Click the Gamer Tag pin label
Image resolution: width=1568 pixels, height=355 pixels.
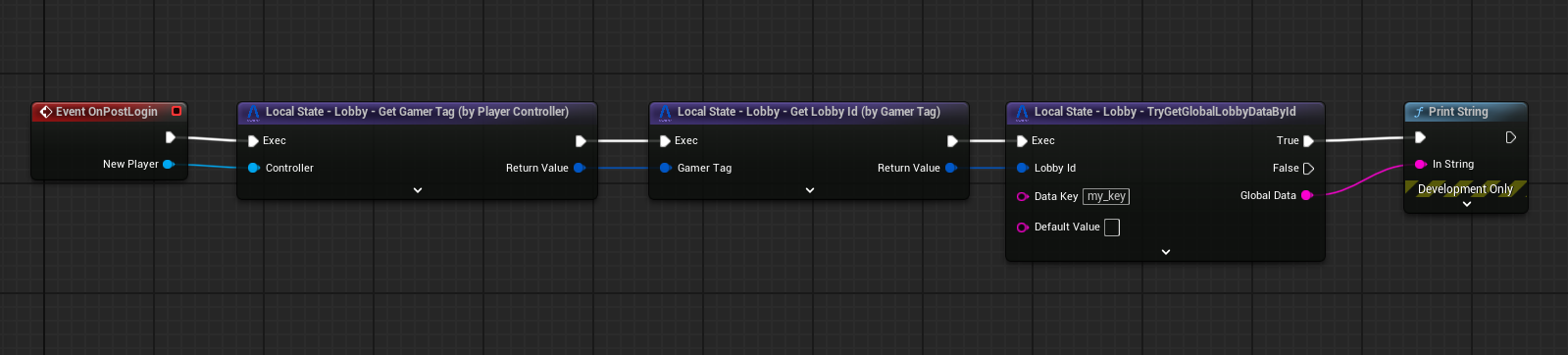(x=704, y=168)
